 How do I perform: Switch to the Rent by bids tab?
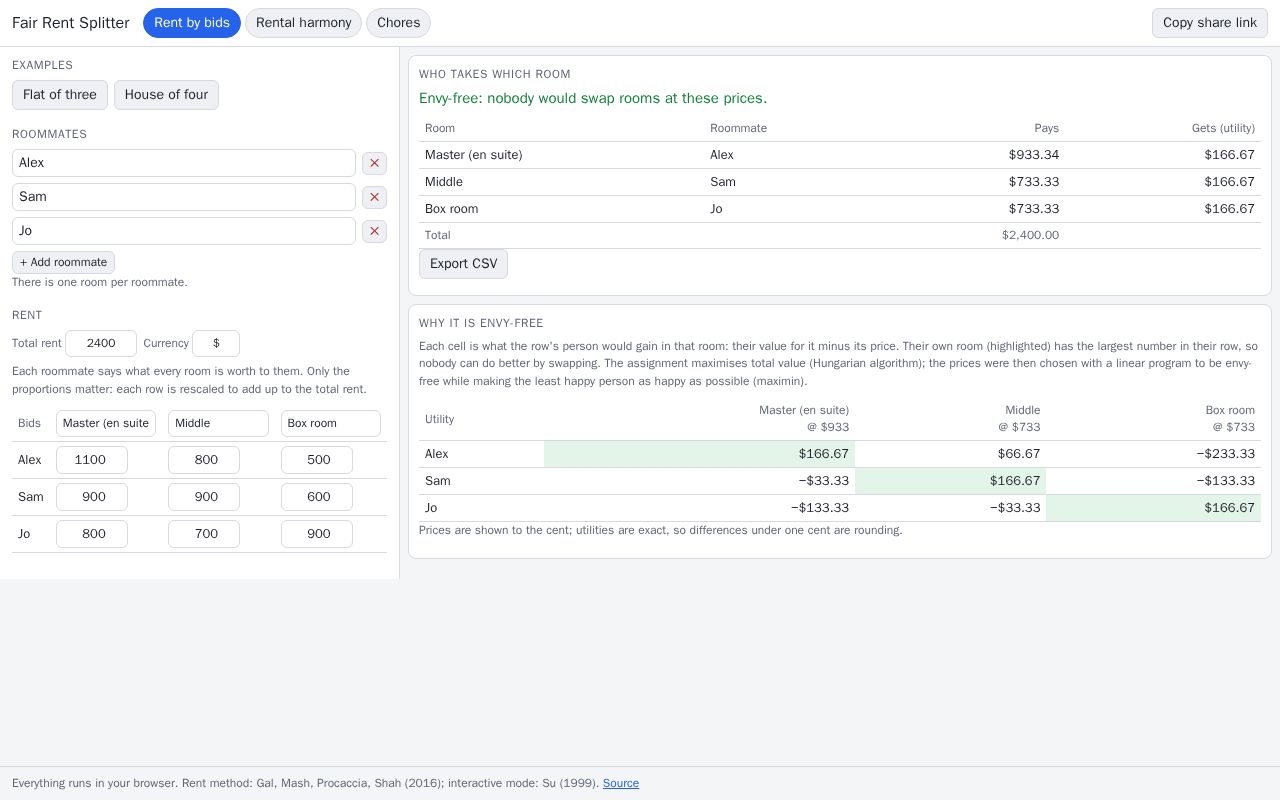pyautogui.click(x=192, y=23)
